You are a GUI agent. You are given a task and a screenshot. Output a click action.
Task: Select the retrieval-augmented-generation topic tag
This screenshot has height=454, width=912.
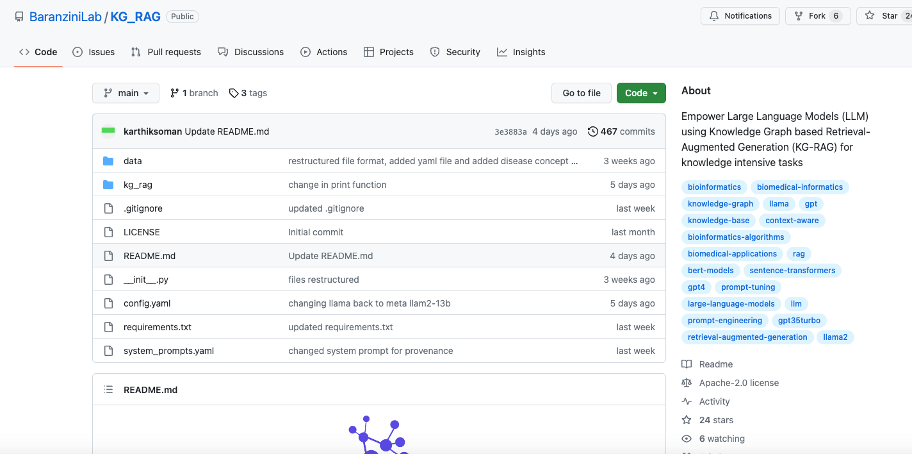click(x=747, y=337)
